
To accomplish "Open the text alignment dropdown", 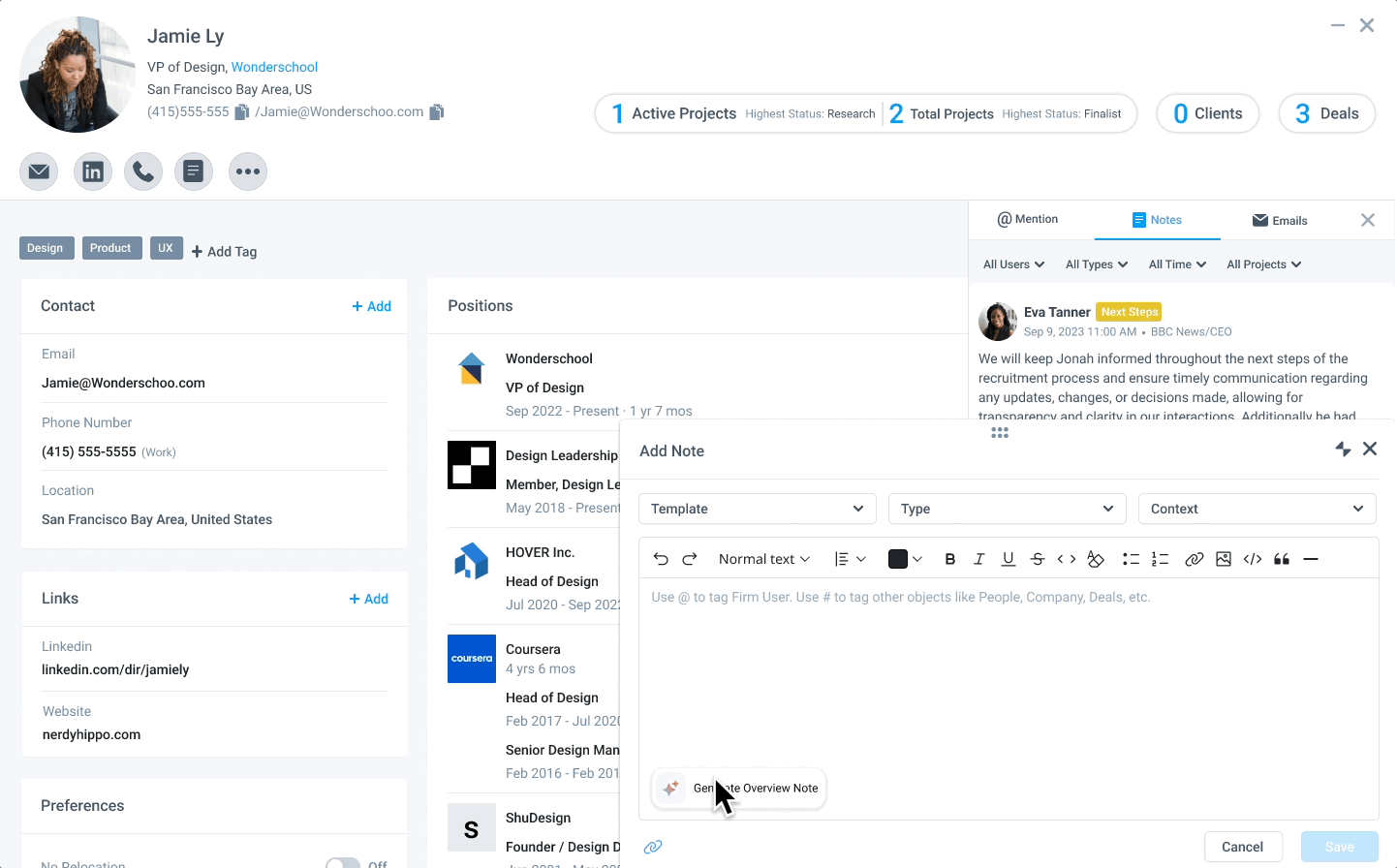I will pyautogui.click(x=850, y=559).
